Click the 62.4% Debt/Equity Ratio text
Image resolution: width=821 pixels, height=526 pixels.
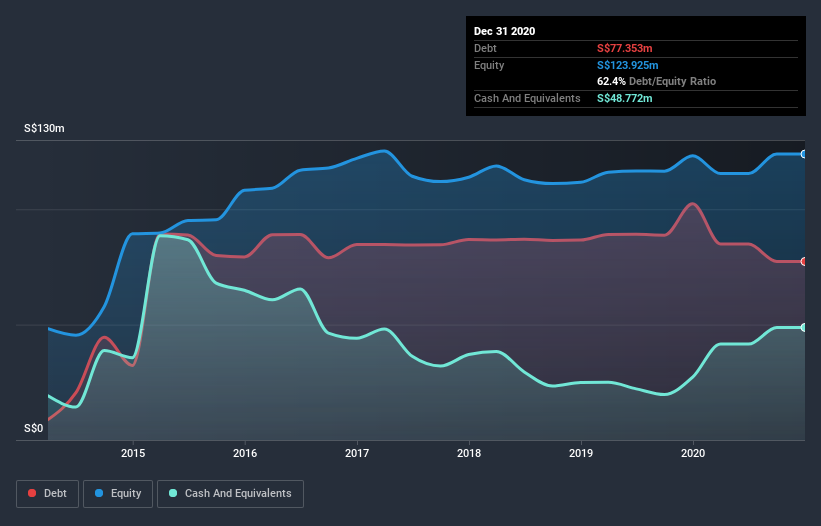tap(657, 82)
